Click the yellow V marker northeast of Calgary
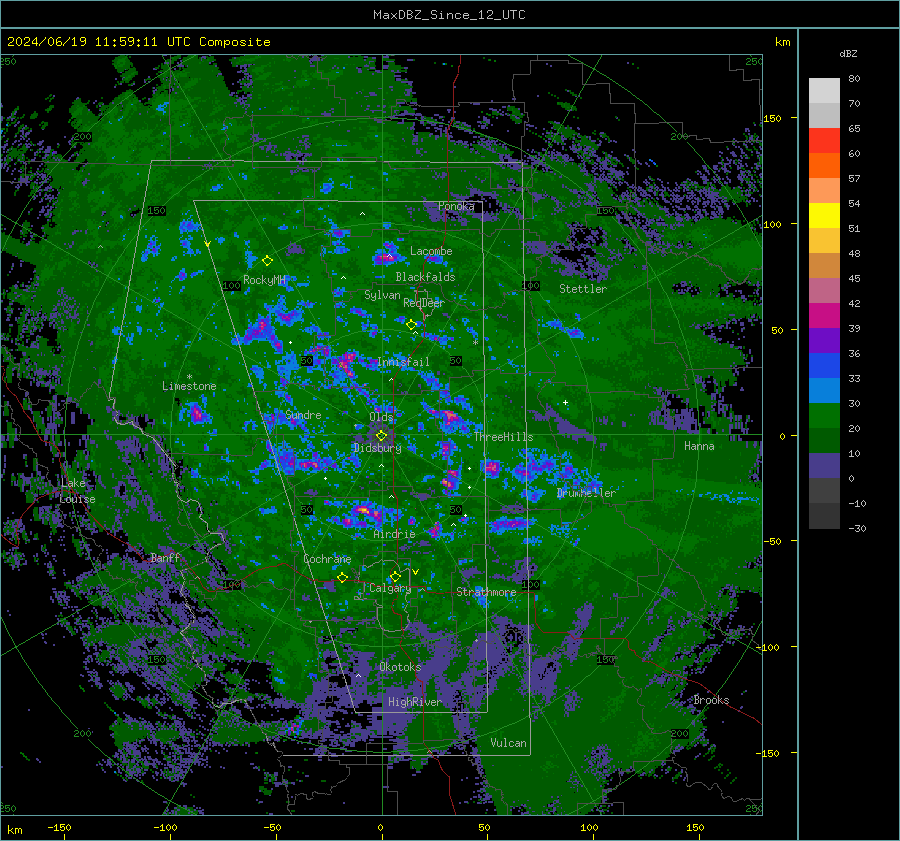Viewport: 900px width, 841px height. (x=415, y=572)
